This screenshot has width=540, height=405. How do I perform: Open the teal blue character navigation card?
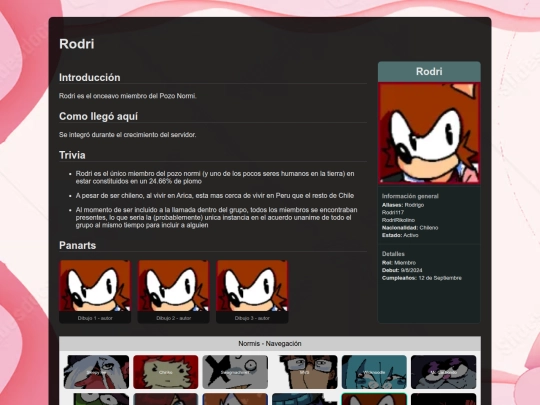click(x=374, y=372)
